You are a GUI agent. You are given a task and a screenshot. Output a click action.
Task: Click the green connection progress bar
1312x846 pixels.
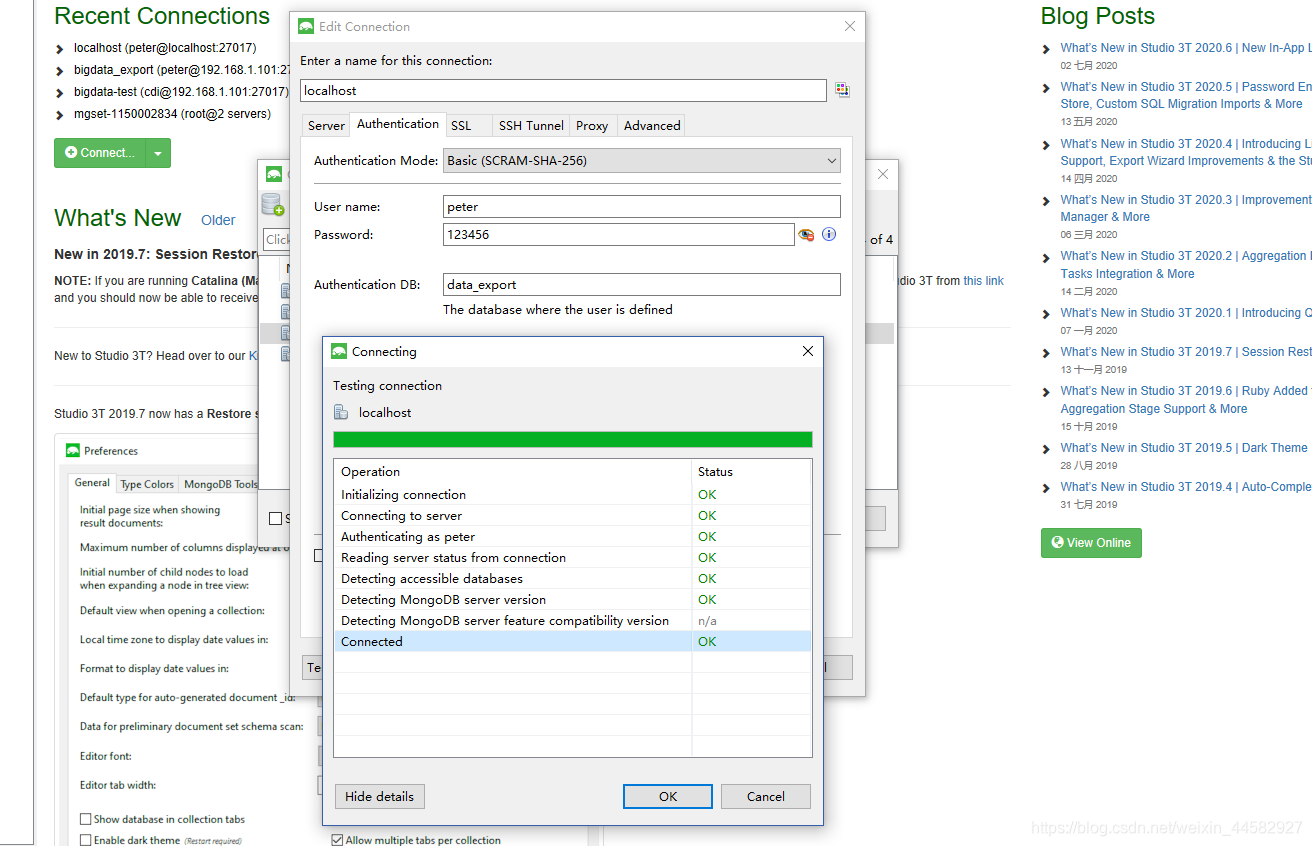click(572, 439)
